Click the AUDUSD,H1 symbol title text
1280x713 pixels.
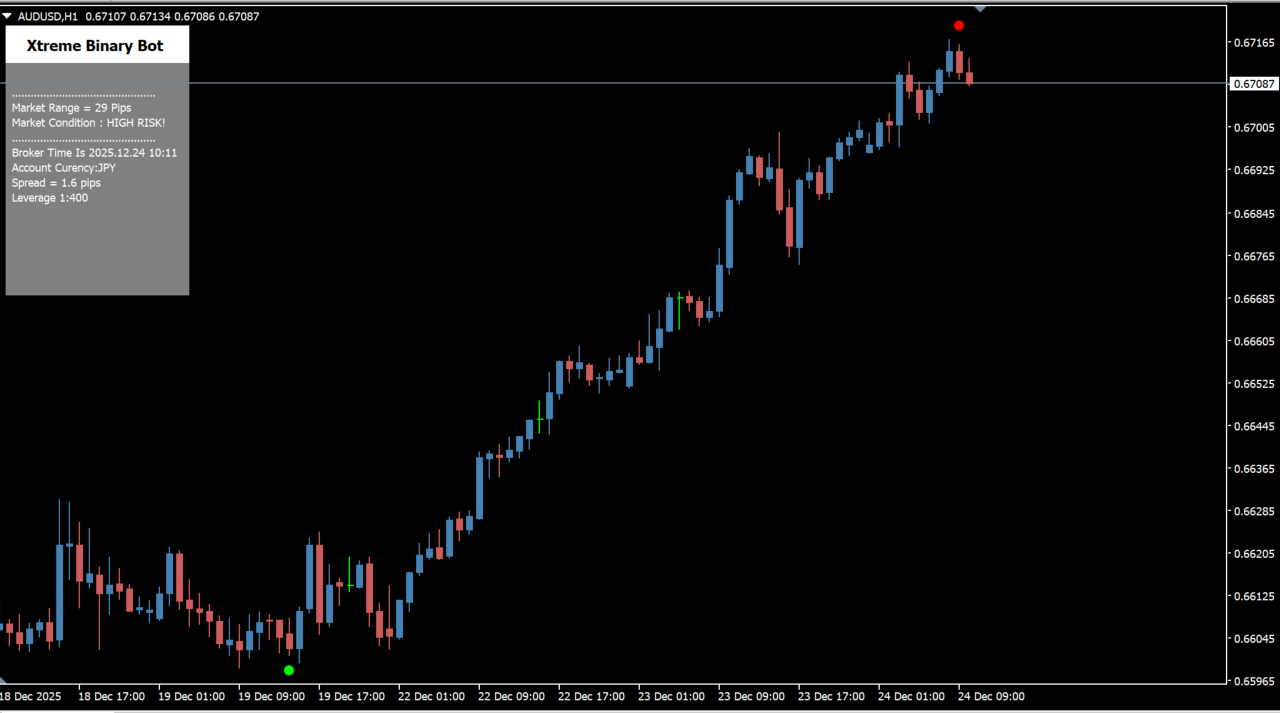(x=47, y=17)
